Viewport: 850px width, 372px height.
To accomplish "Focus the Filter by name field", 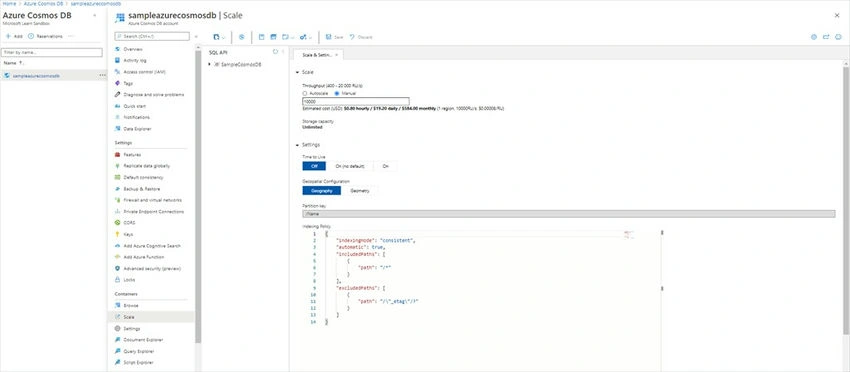I will pyautogui.click(x=51, y=53).
